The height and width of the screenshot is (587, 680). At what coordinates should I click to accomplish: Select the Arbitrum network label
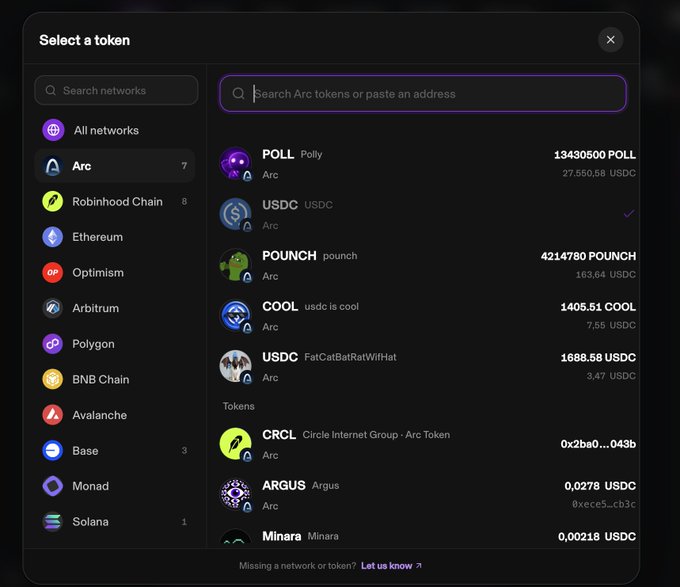pos(95,308)
